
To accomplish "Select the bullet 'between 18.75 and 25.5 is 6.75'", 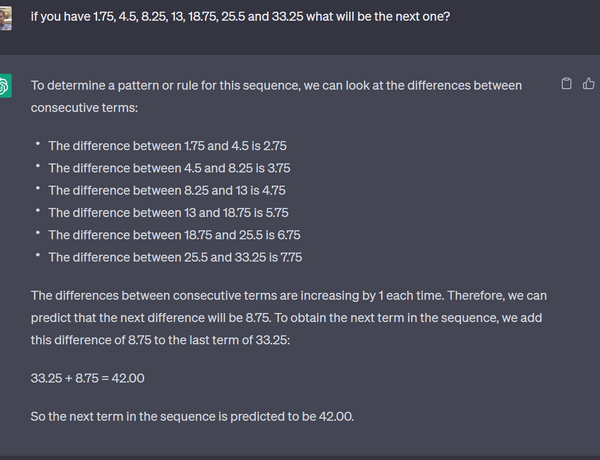I will click(x=174, y=235).
